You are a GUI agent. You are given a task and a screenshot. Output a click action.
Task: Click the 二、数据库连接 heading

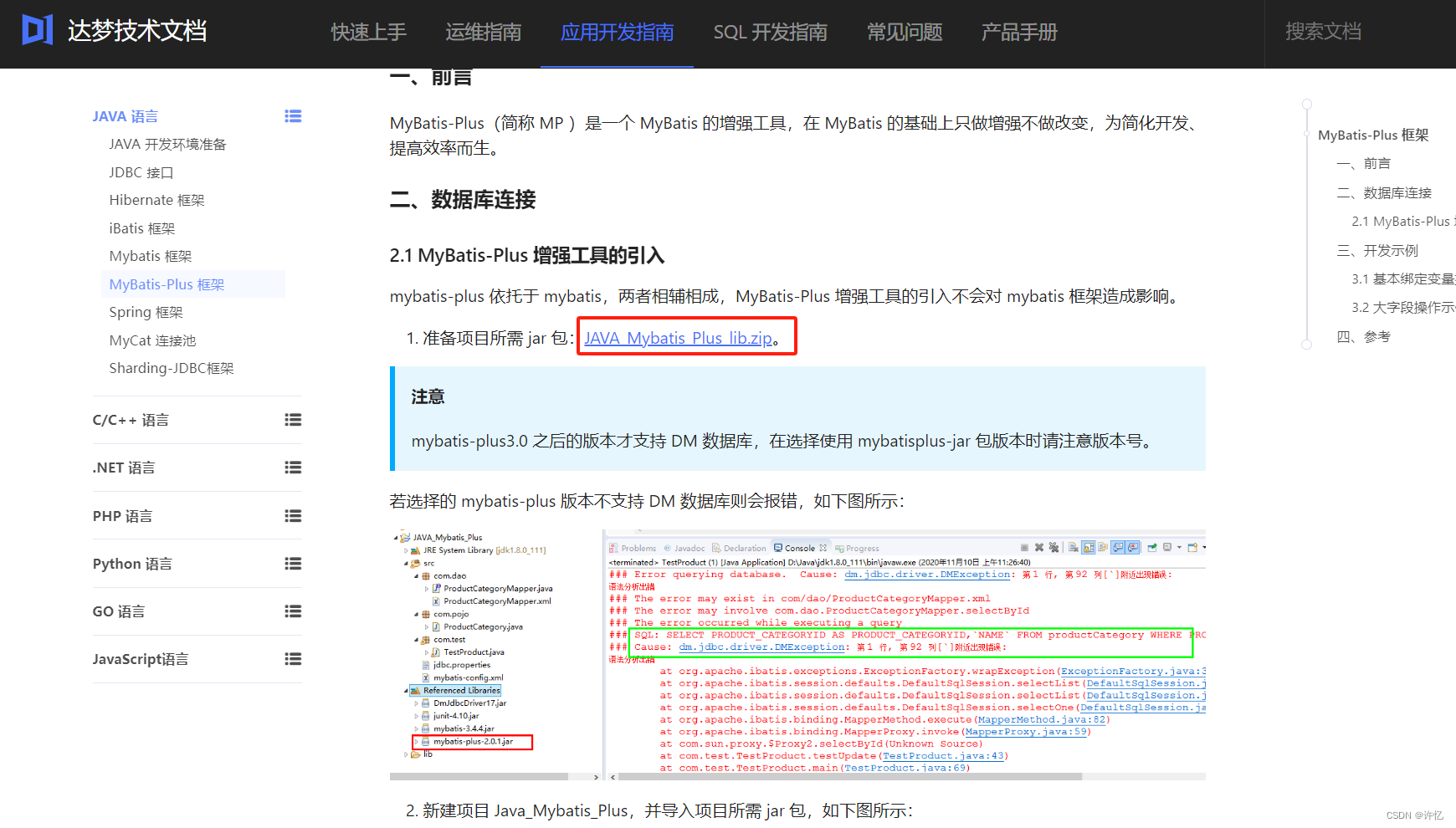pos(463,200)
